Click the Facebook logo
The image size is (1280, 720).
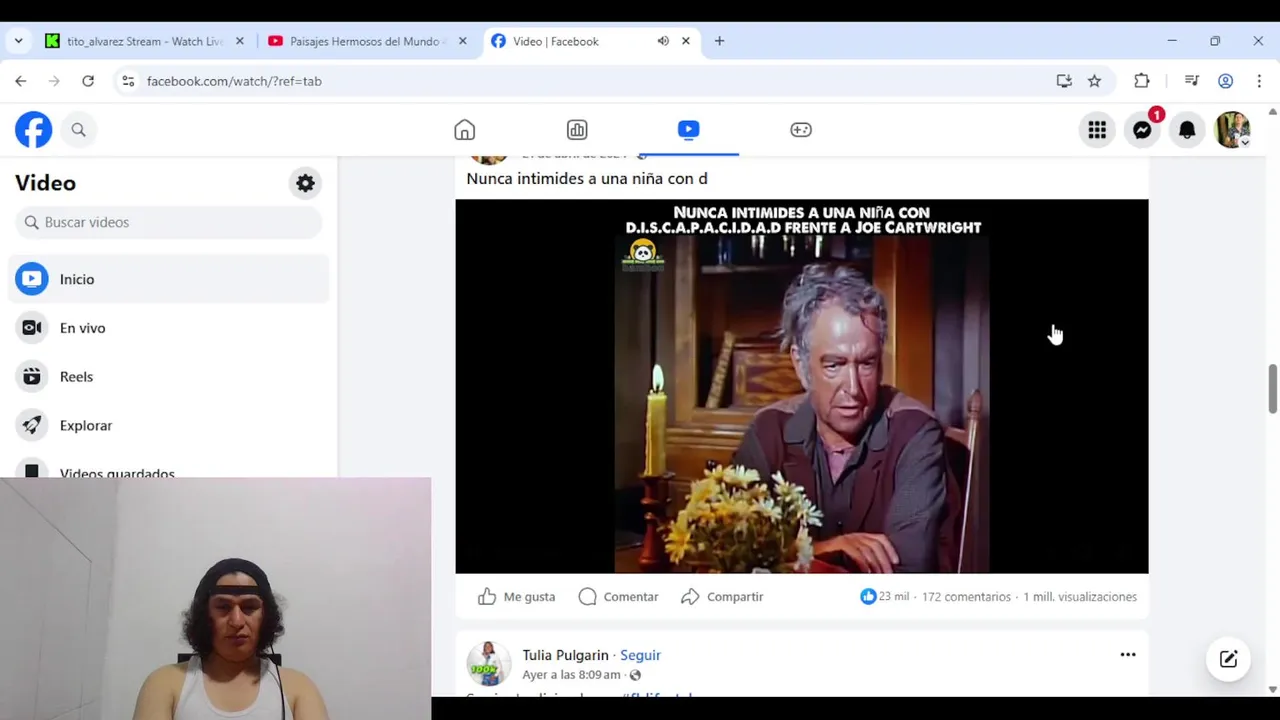(33, 130)
